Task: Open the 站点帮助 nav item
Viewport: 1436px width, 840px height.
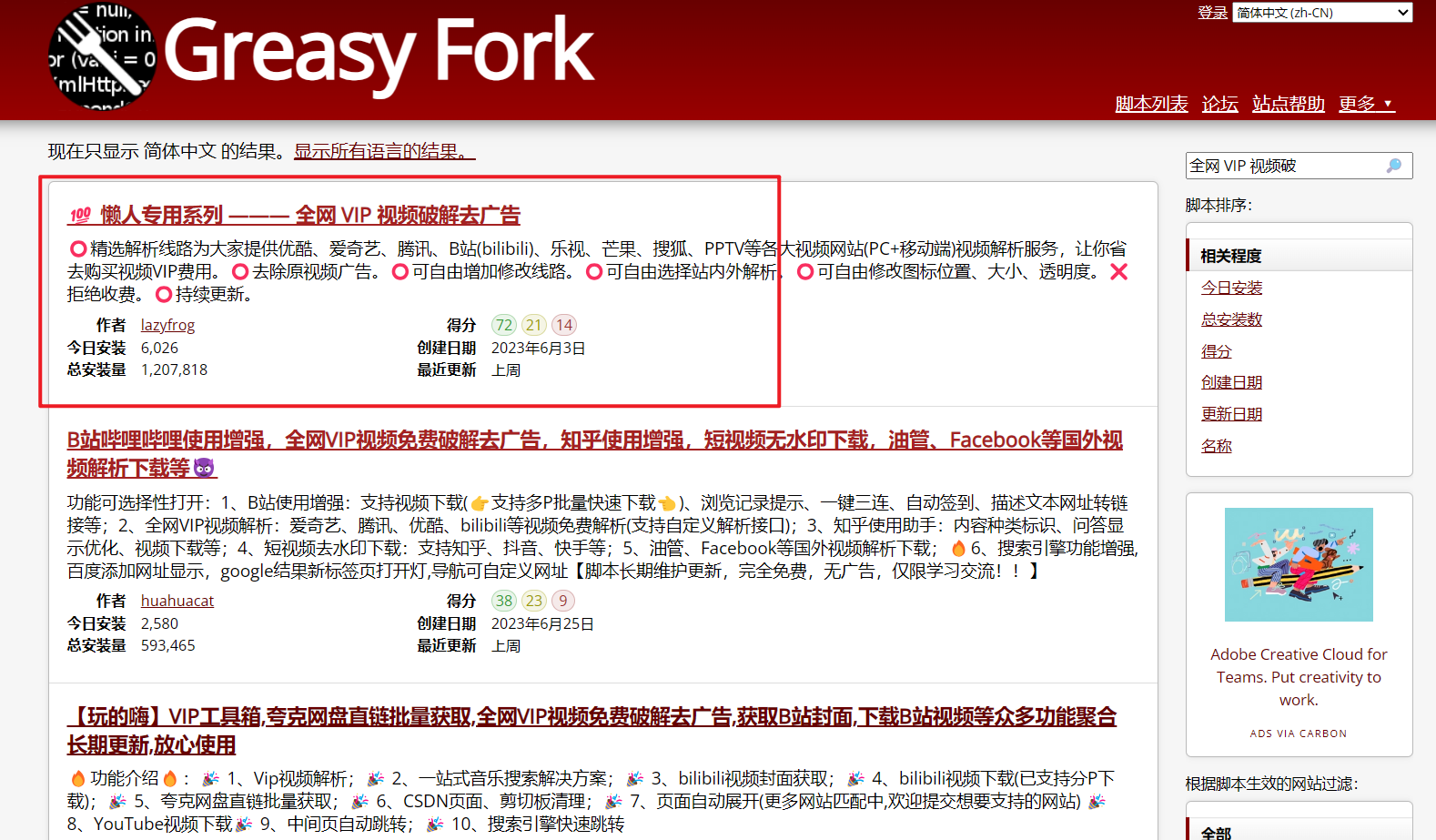Action: pos(1288,104)
